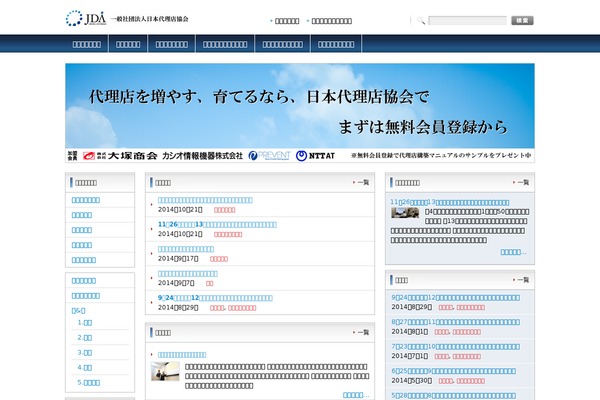Viewport: 600px width, 400px height.
Task: Open the 11/26 headline dated 2014 10 21
Action: [217, 224]
